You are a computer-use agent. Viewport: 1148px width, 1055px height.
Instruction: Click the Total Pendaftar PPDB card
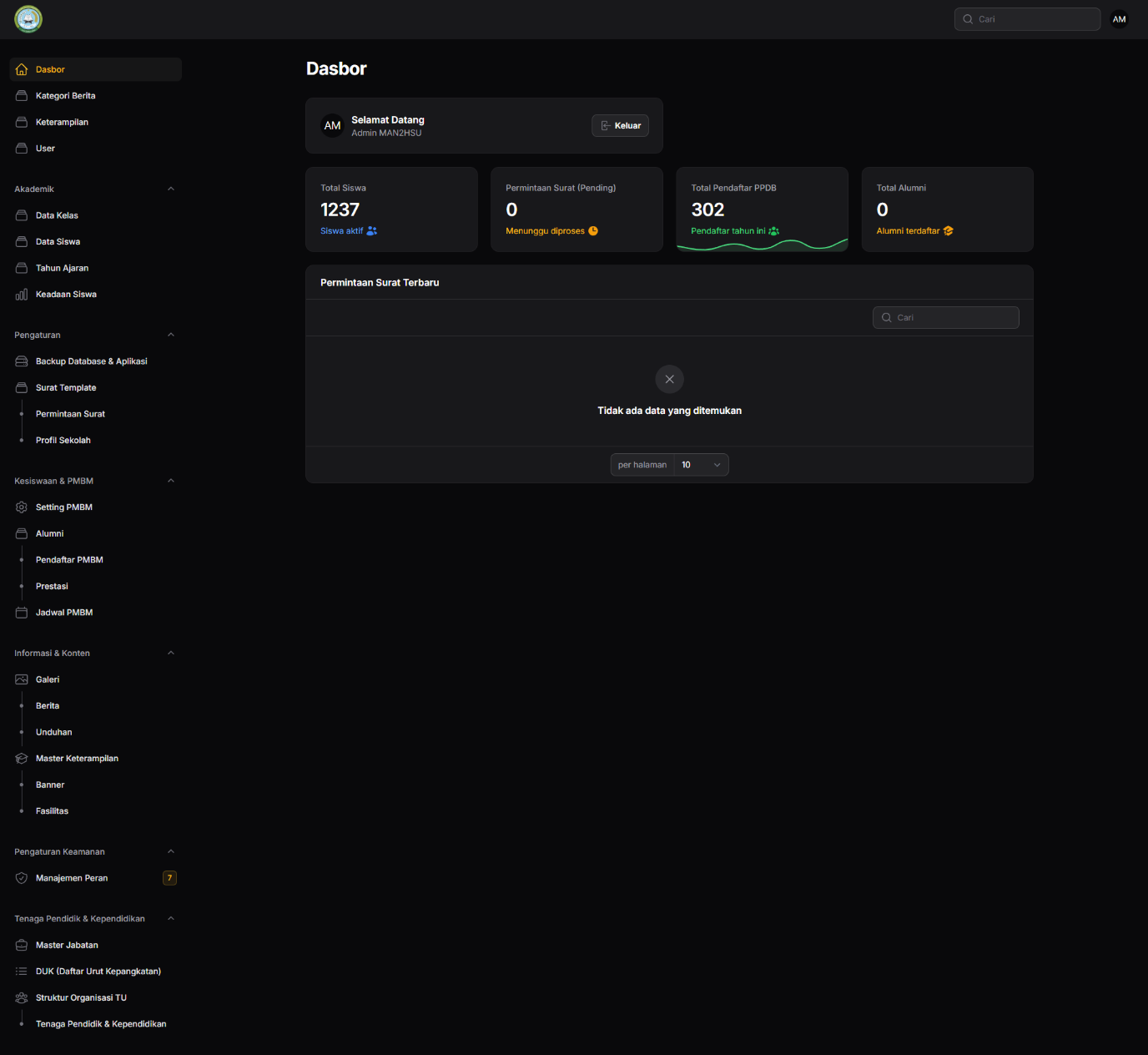coord(762,209)
